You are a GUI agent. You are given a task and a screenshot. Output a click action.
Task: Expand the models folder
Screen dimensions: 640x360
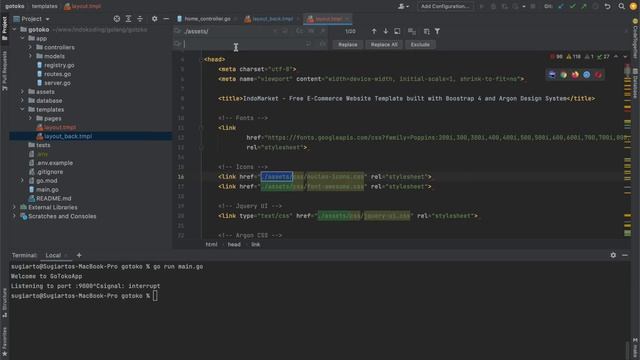[x=31, y=56]
